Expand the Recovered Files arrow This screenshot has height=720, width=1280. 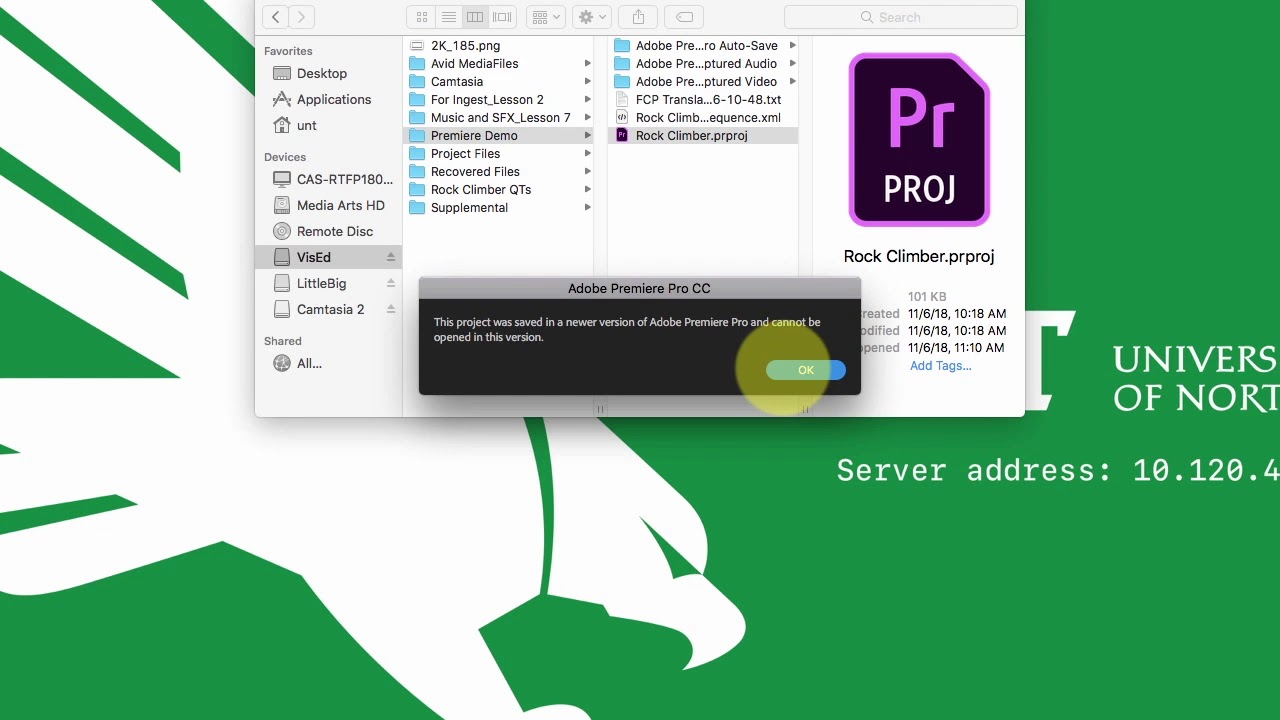[588, 171]
